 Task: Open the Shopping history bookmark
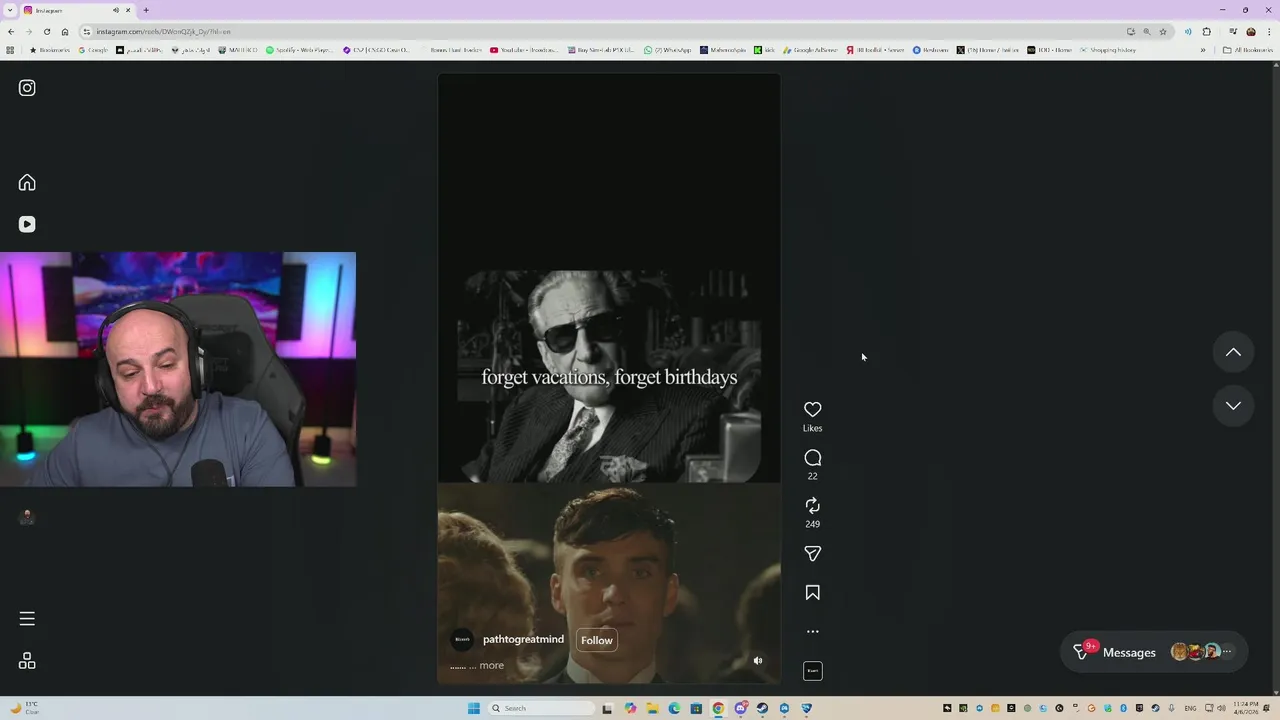(1108, 50)
